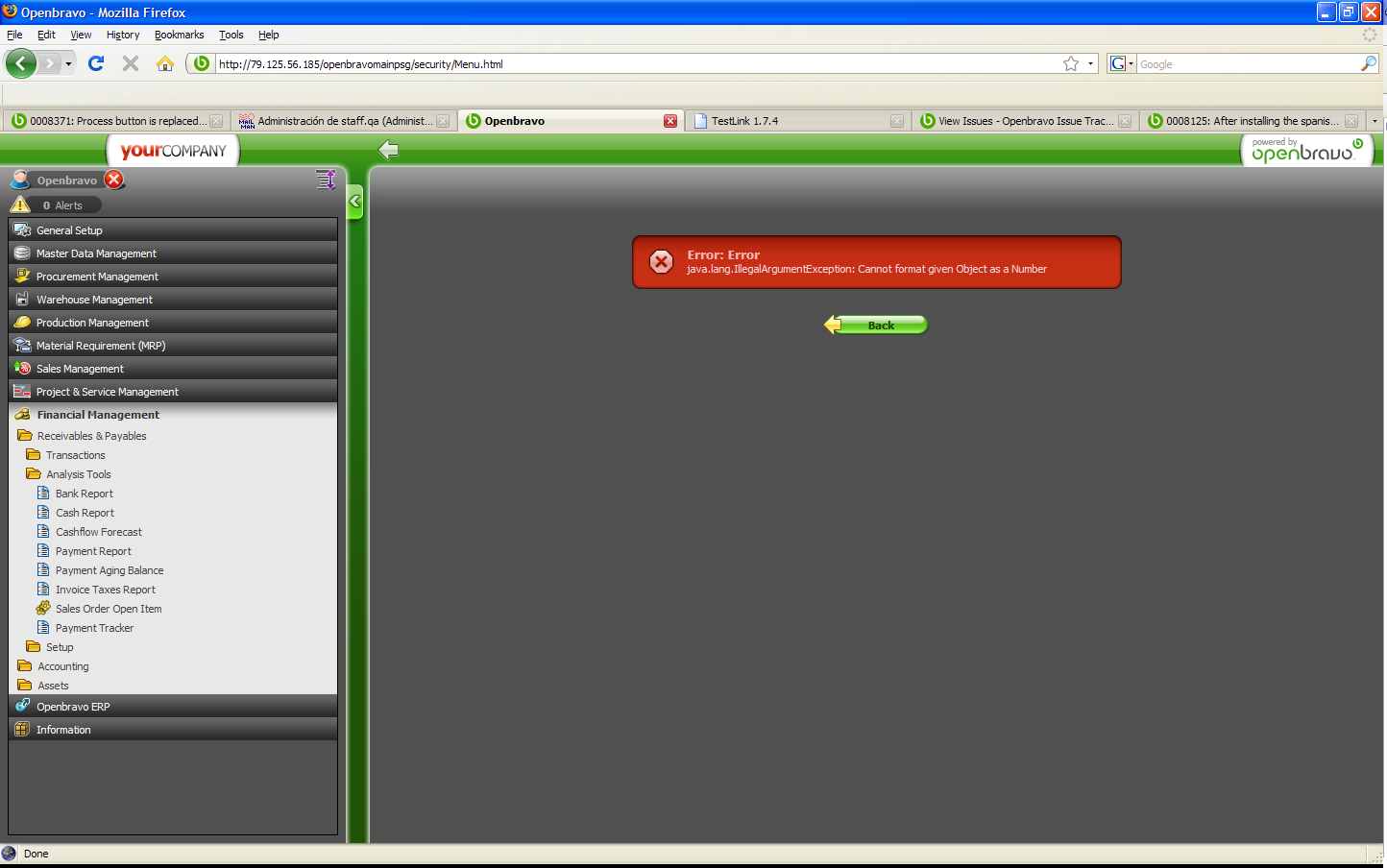The width and height of the screenshot is (1387, 868).
Task: Go to the Firefox home page
Action: 165,63
